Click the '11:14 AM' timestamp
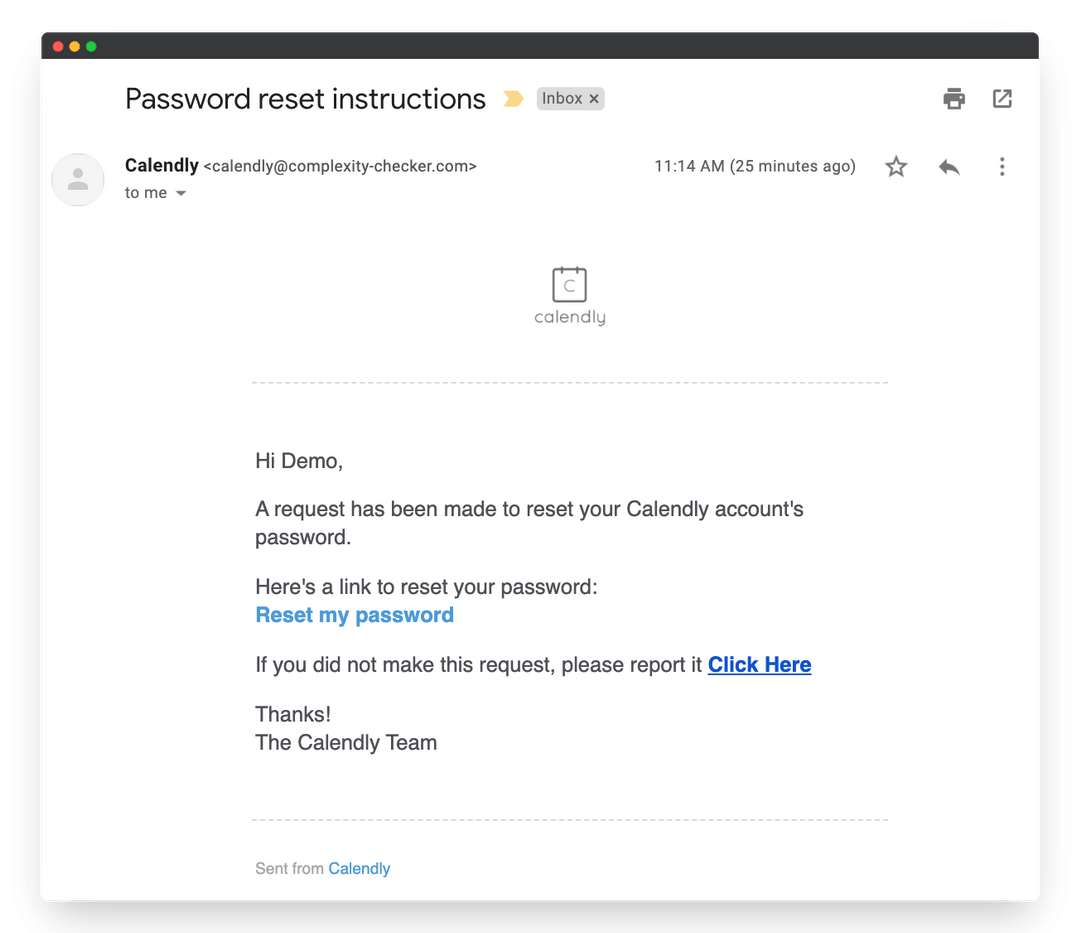1080x933 pixels. click(x=688, y=166)
